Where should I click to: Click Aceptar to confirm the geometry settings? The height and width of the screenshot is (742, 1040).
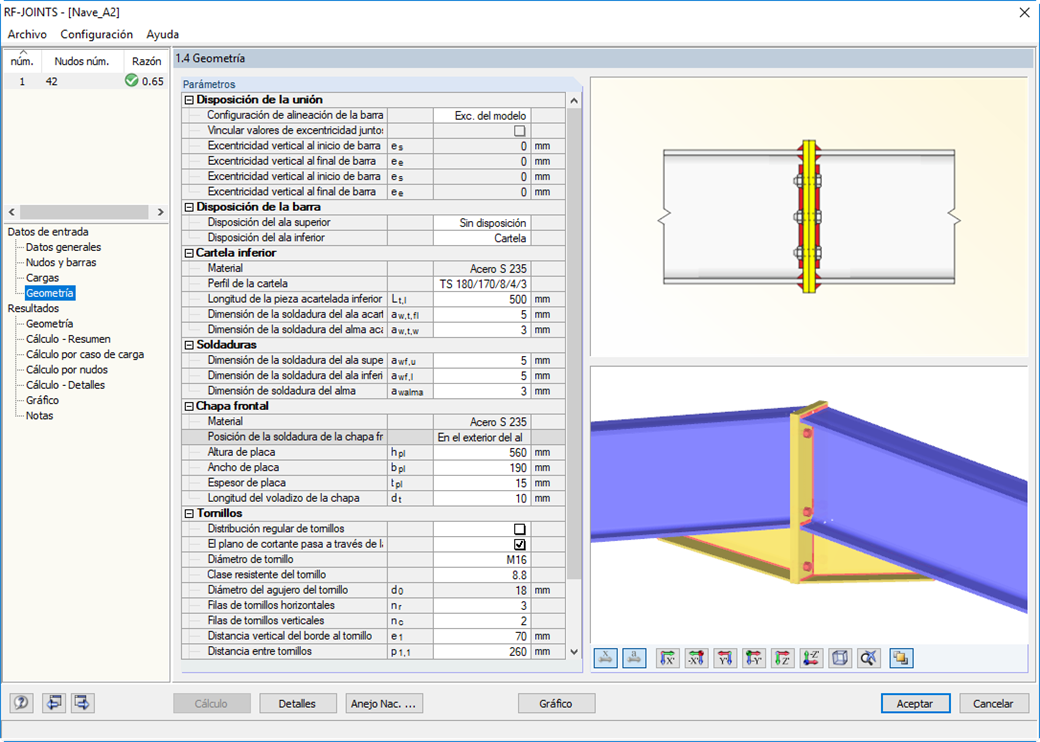pyautogui.click(x=914, y=703)
